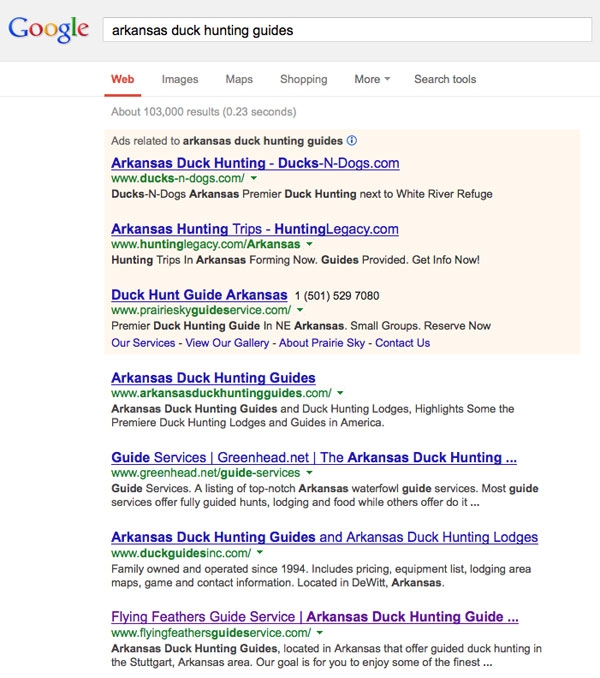Click green URL www.greenhead.net/guide-services
This screenshot has width=600, height=678.
[x=206, y=473]
